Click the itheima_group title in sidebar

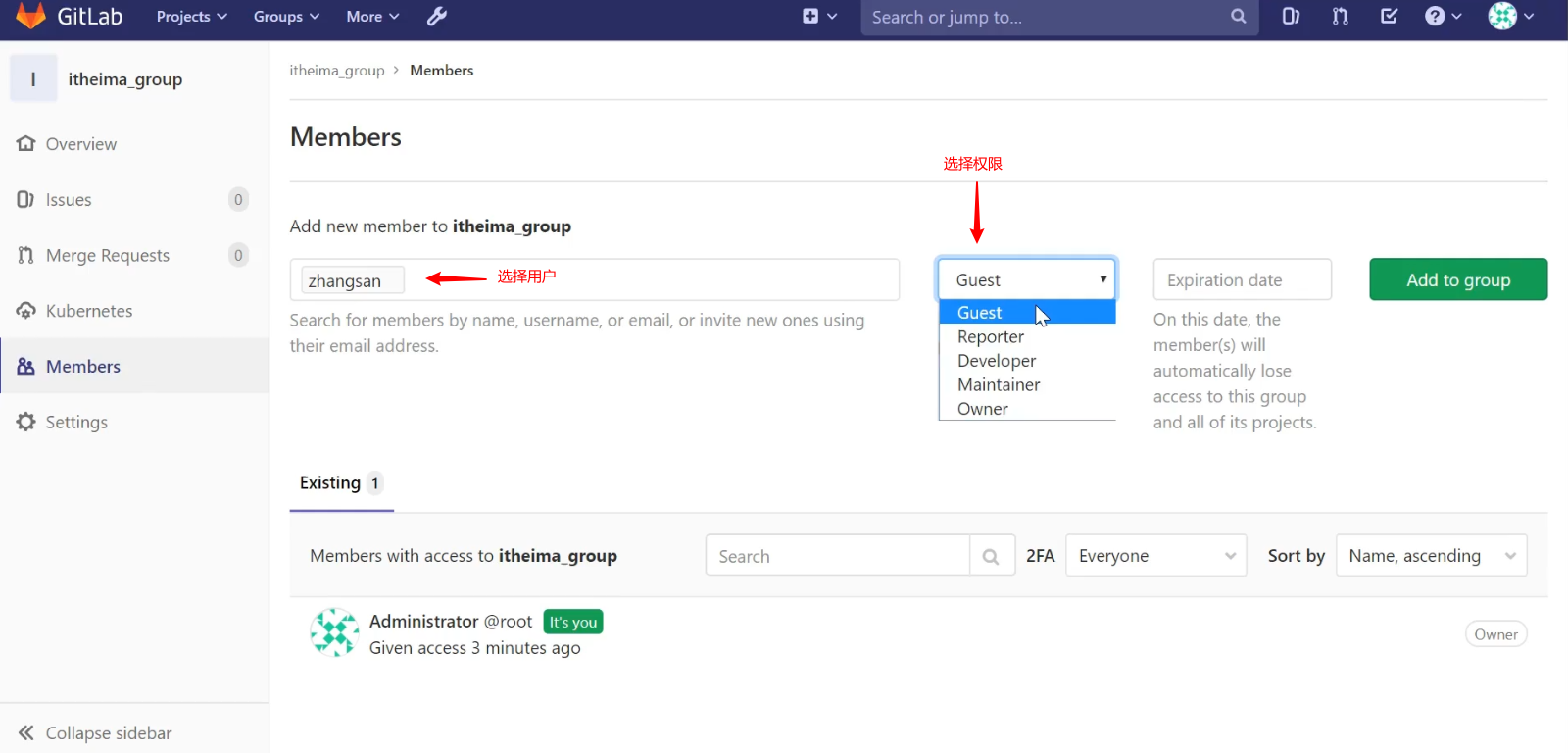(x=125, y=79)
